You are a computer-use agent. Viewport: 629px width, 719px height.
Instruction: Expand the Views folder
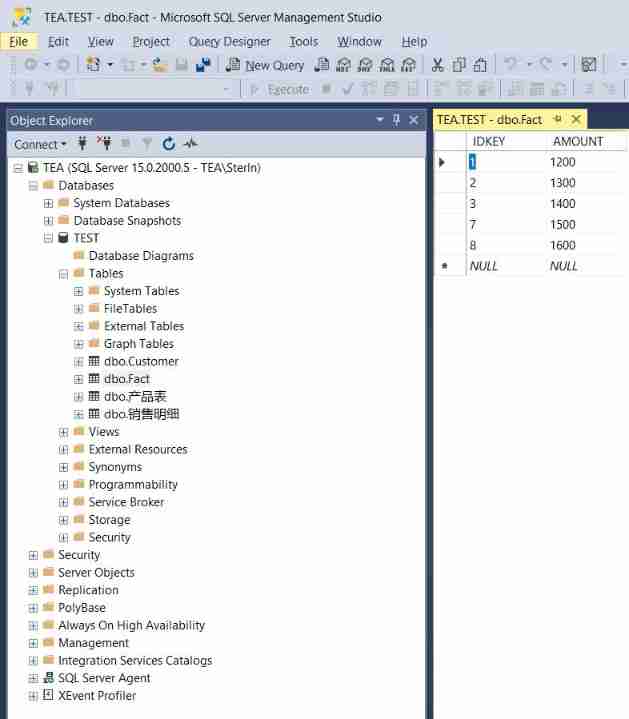(x=63, y=432)
